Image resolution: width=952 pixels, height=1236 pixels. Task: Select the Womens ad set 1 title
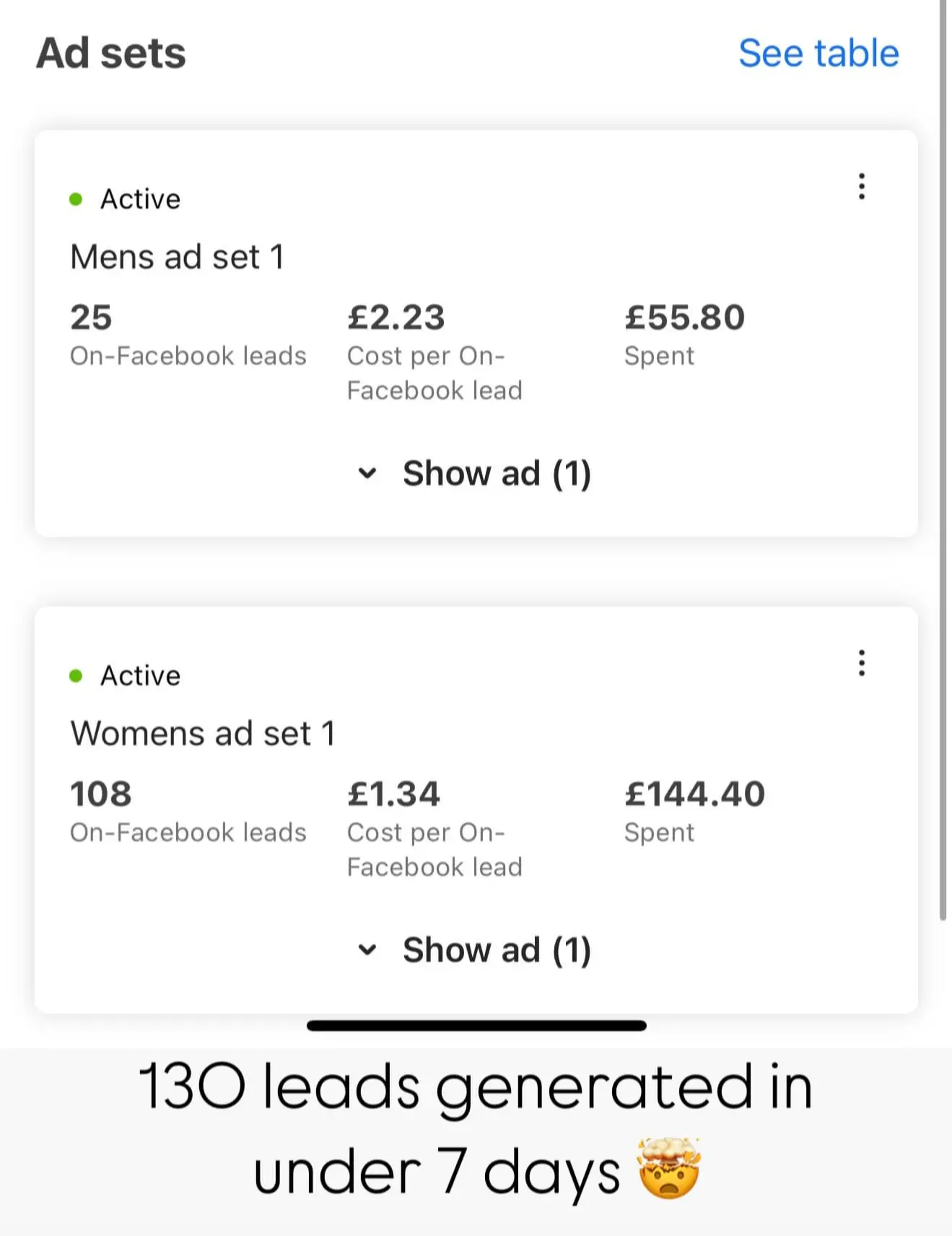tap(203, 734)
